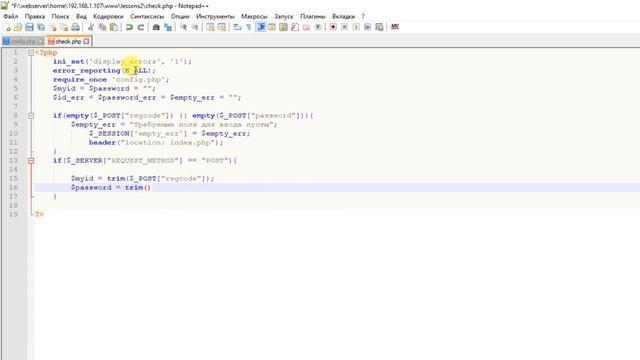The width and height of the screenshot is (640, 360).
Task: Print the document via printer icon
Action: coord(76,27)
